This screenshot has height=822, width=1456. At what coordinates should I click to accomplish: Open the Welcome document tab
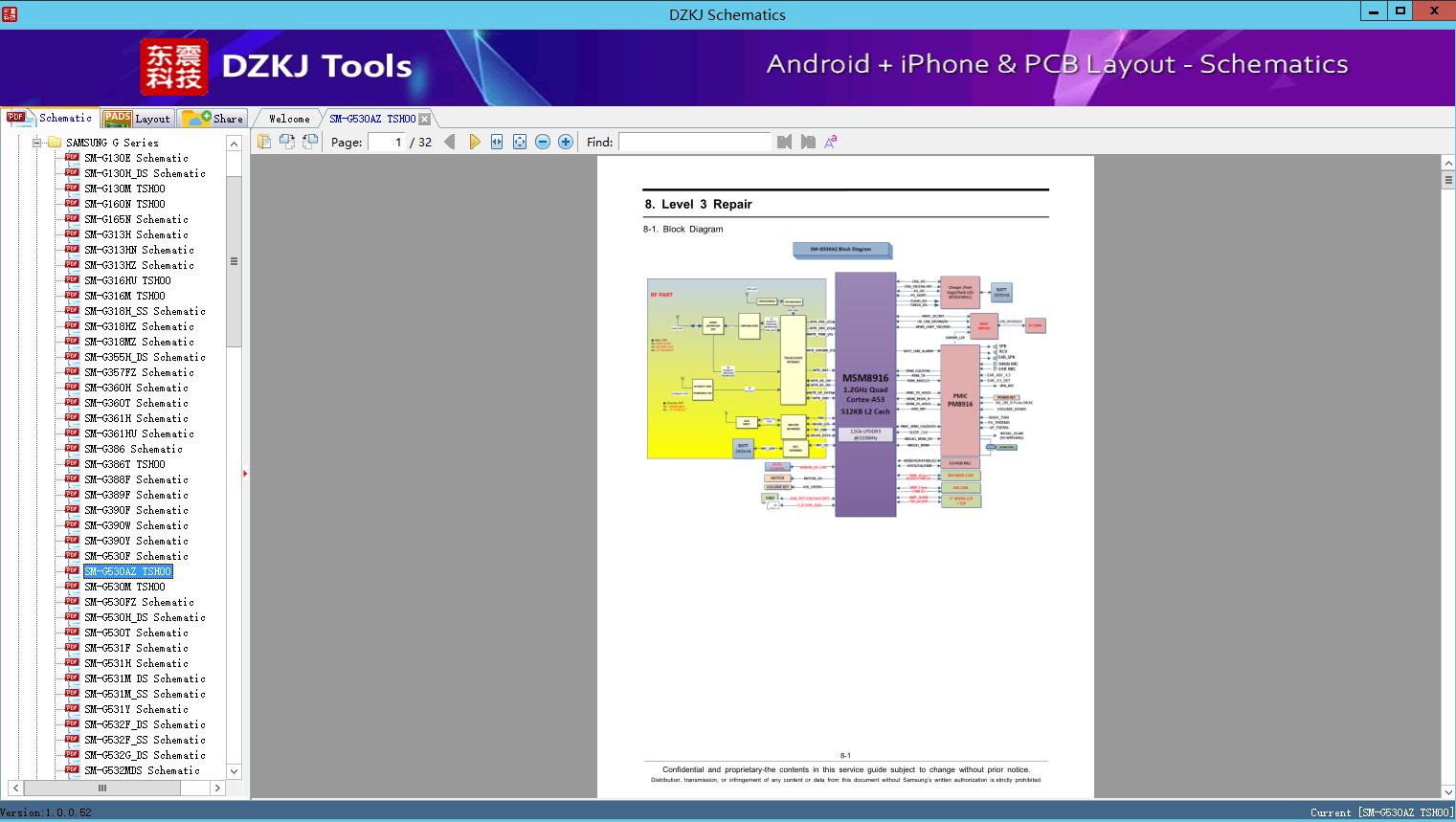click(289, 119)
